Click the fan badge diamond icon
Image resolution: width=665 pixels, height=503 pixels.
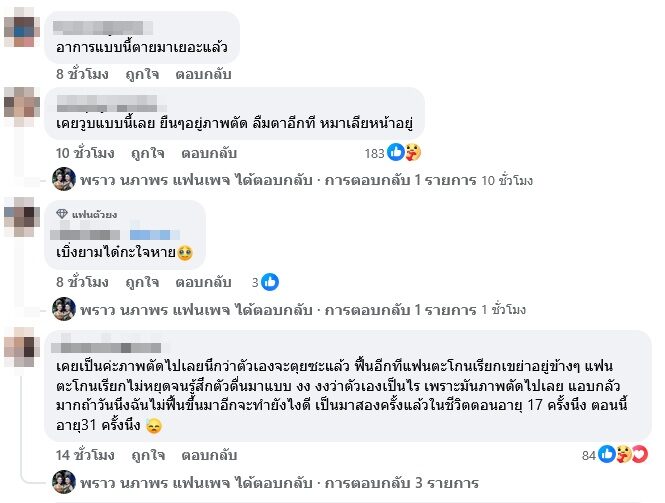[x=62, y=214]
